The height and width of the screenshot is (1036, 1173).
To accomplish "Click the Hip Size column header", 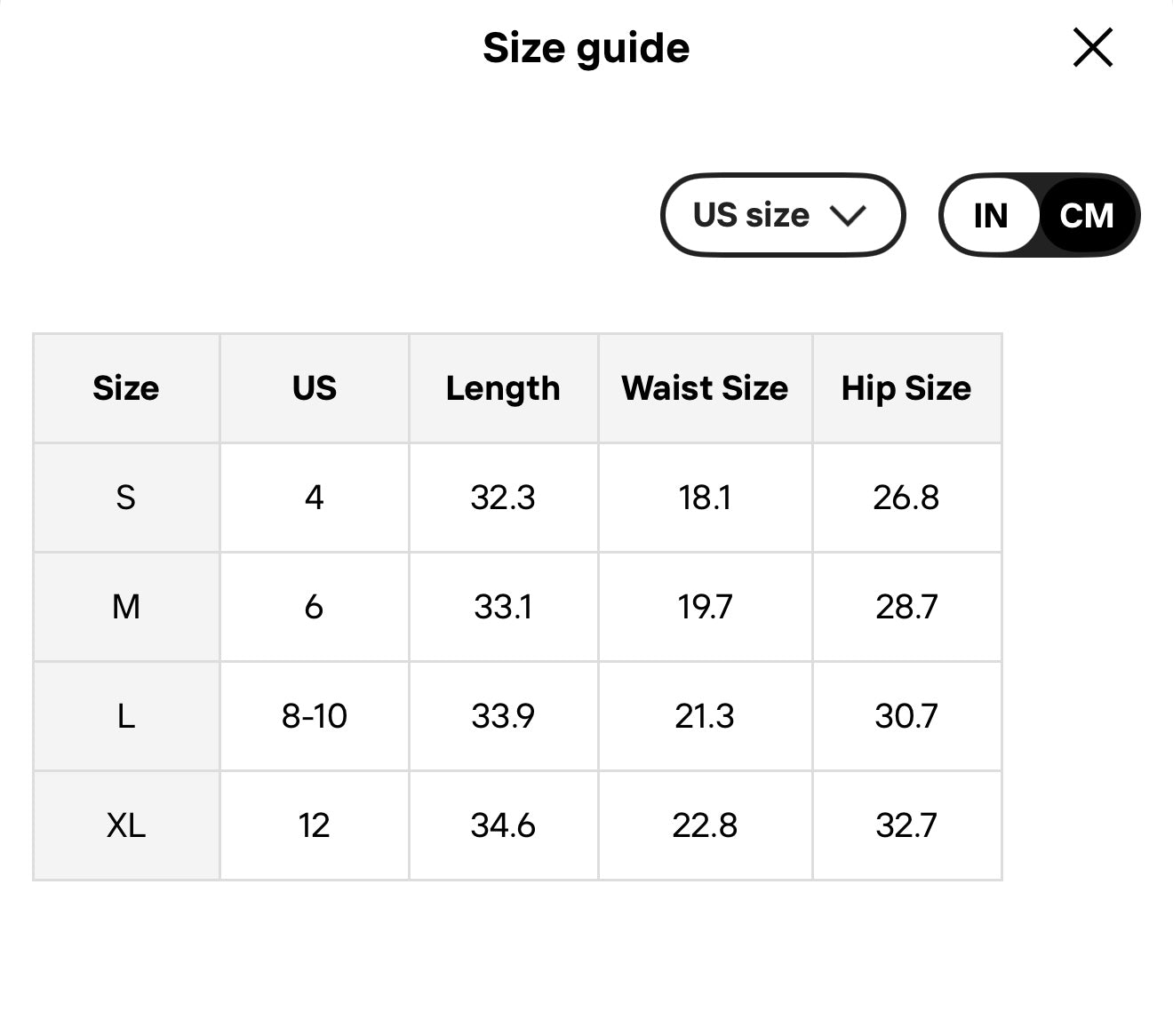I will [906, 388].
